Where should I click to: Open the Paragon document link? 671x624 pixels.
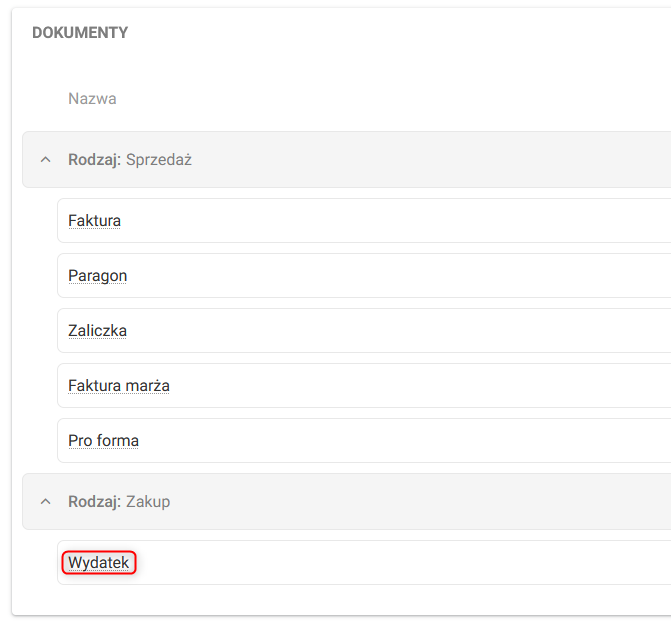tap(97, 275)
